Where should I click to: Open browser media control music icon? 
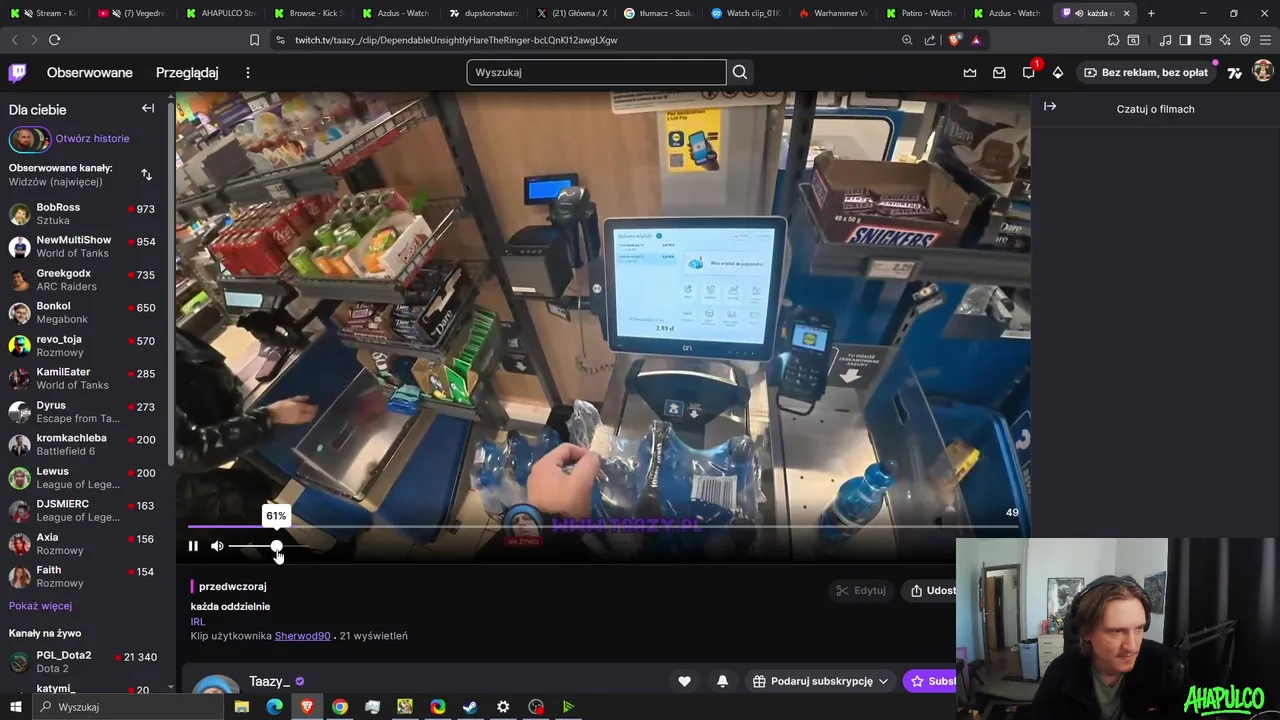pyautogui.click(x=1165, y=40)
